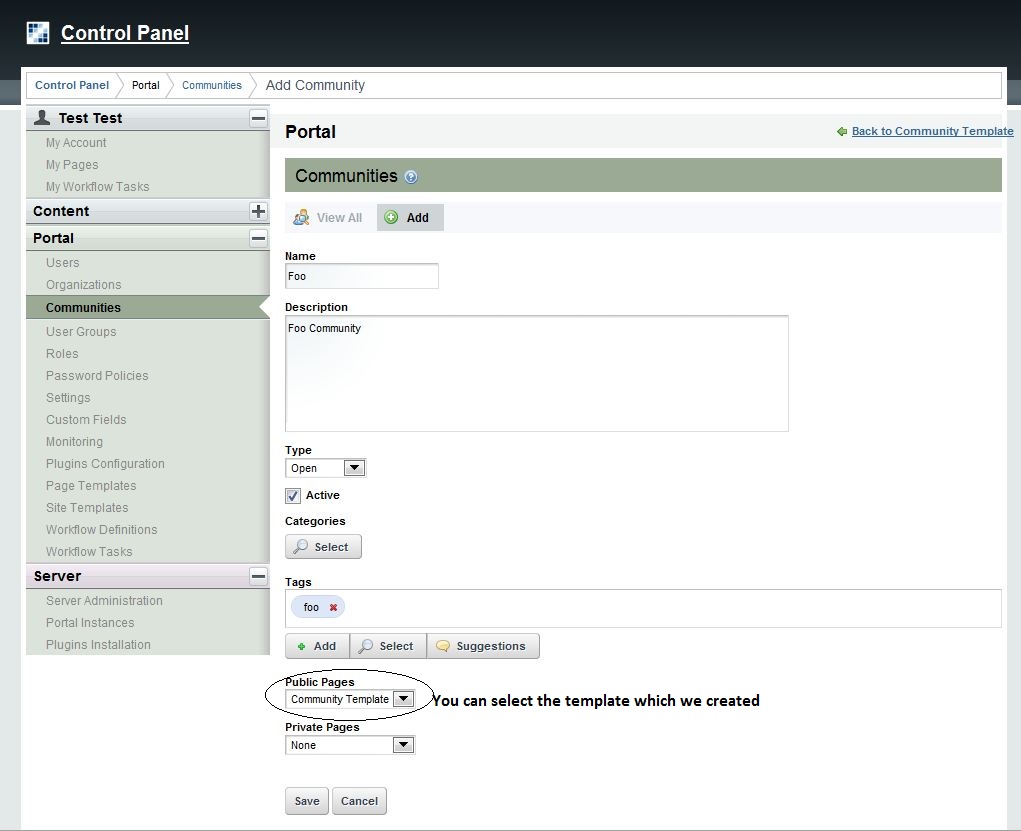
Task: Remove the foo tag with red x
Action: click(333, 608)
